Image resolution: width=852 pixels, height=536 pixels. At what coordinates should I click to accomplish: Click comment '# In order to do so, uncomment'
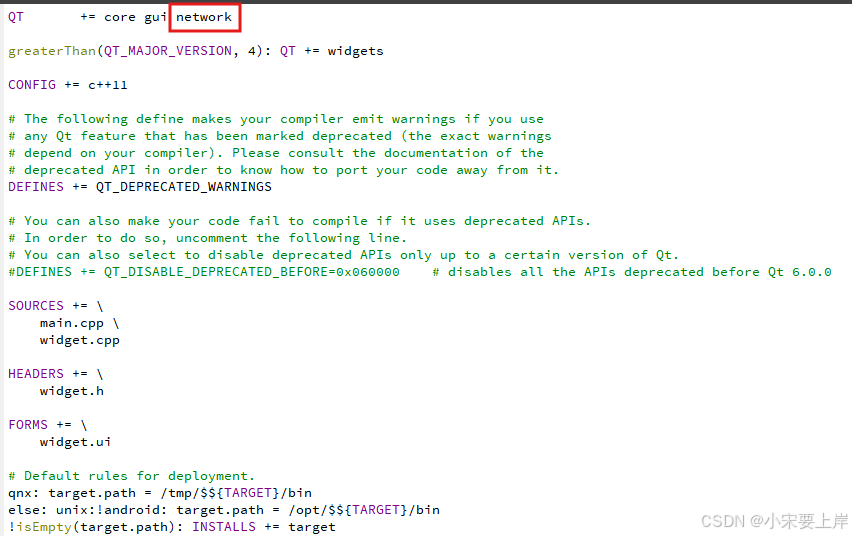(x=208, y=238)
